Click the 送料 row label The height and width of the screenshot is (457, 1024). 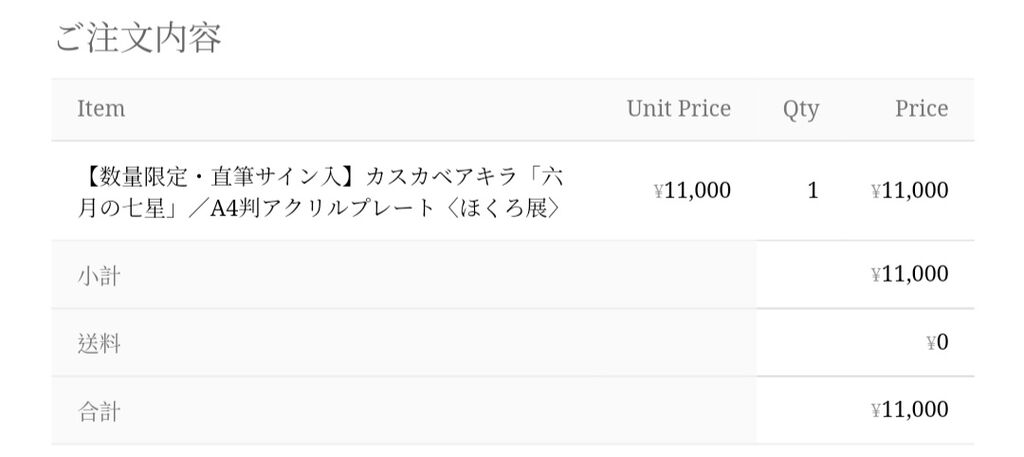[99, 343]
